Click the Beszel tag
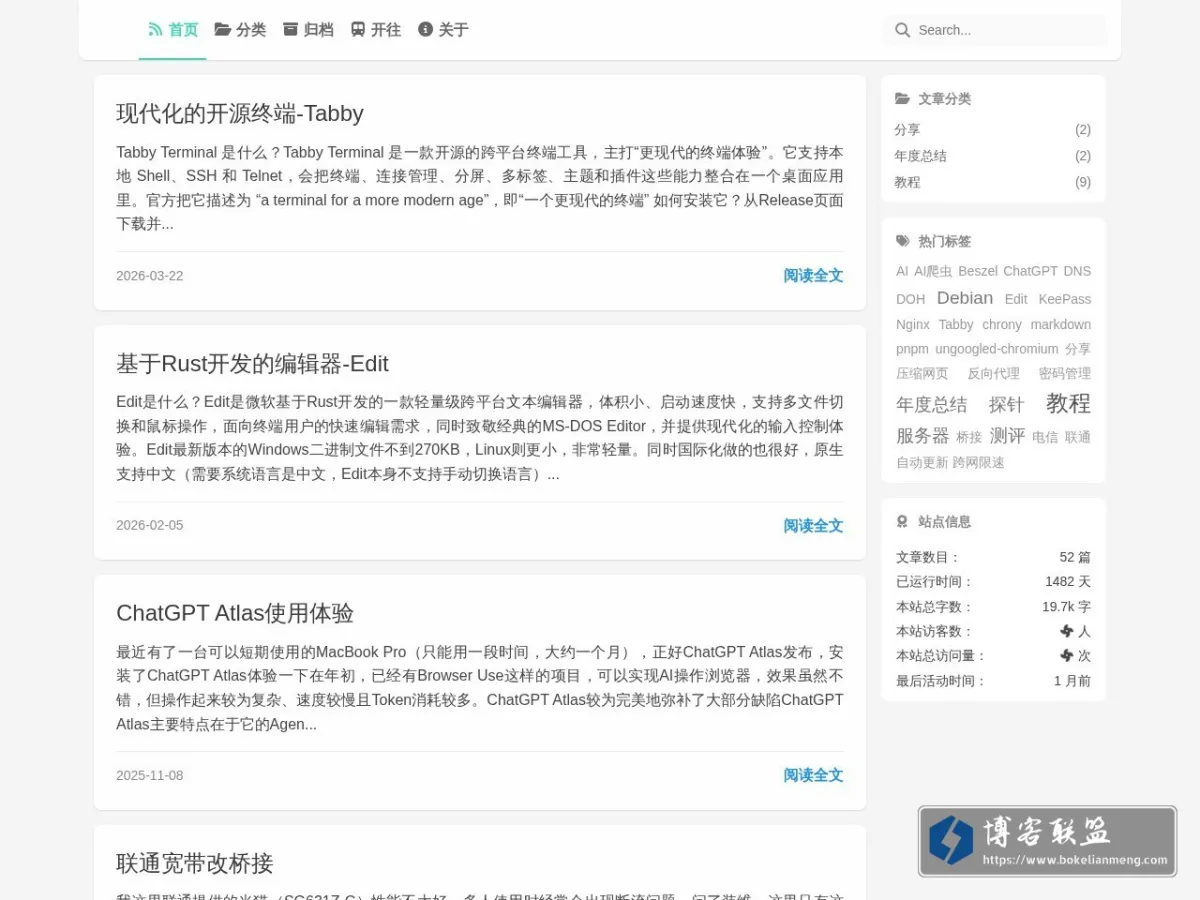 (978, 271)
